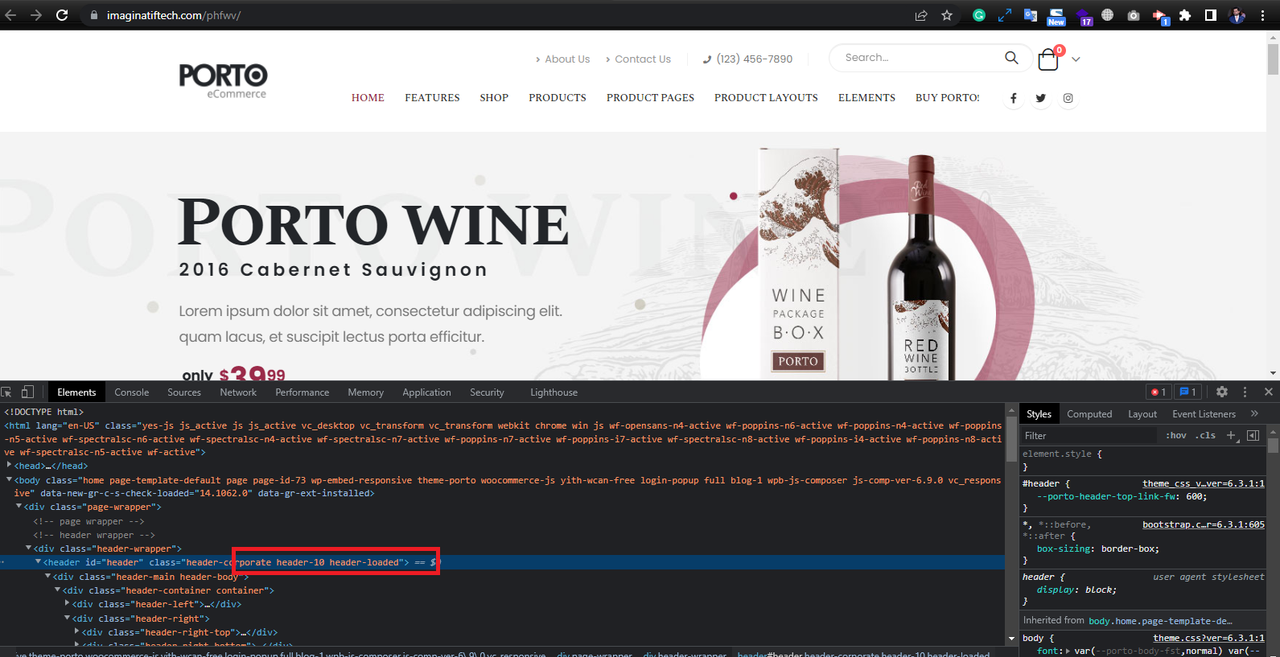
Task: Visit Porto's Instagram icon
Action: [x=1068, y=98]
